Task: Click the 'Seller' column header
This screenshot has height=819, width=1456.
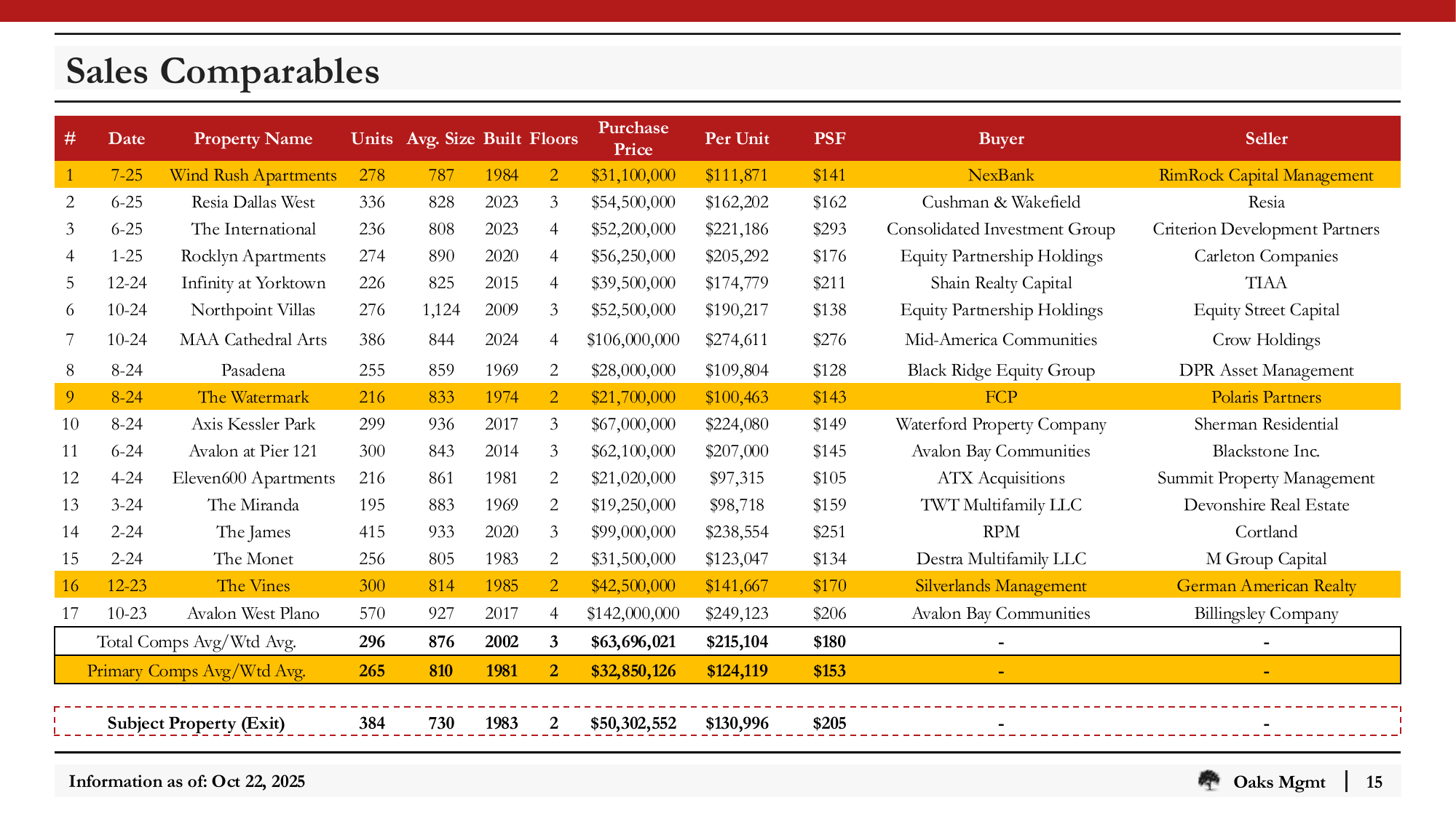Action: tap(1266, 138)
